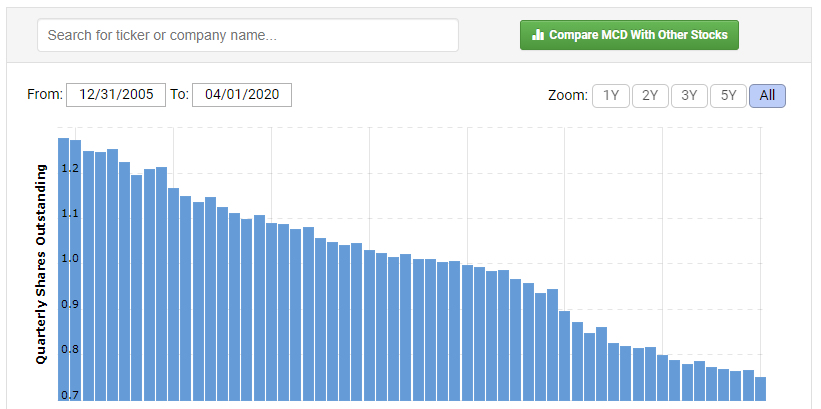The width and height of the screenshot is (821, 409).
Task: Click the 0.9 y-axis label
Action: 70,305
